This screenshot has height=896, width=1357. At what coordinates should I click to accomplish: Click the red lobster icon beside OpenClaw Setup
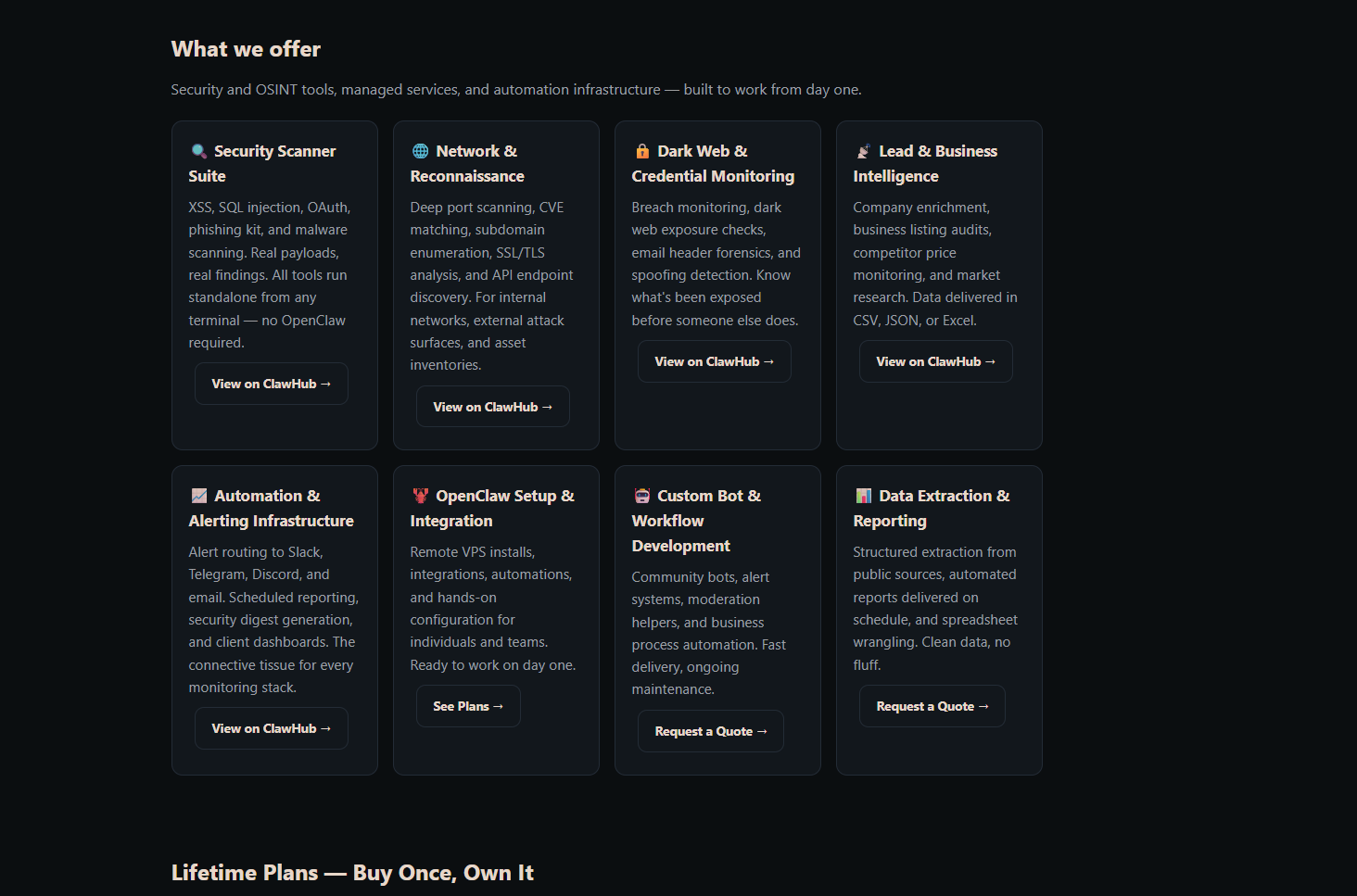420,496
